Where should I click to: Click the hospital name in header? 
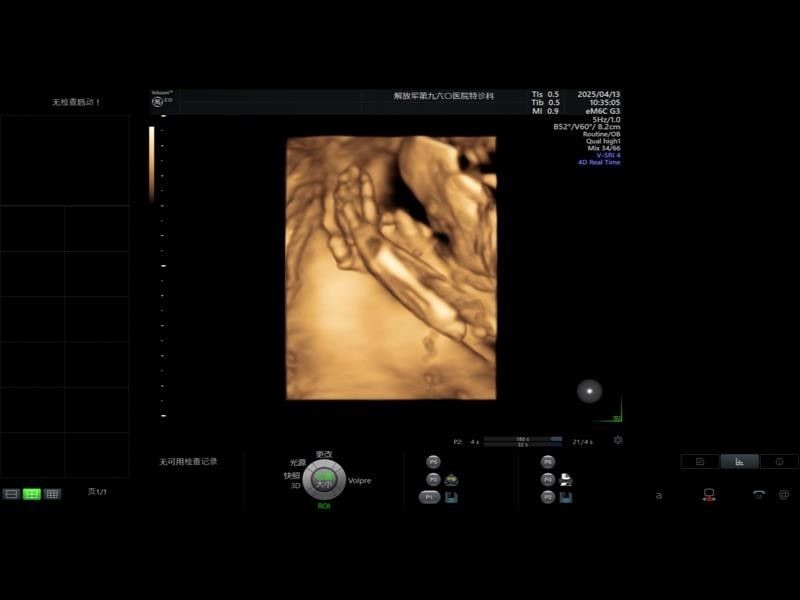(443, 95)
